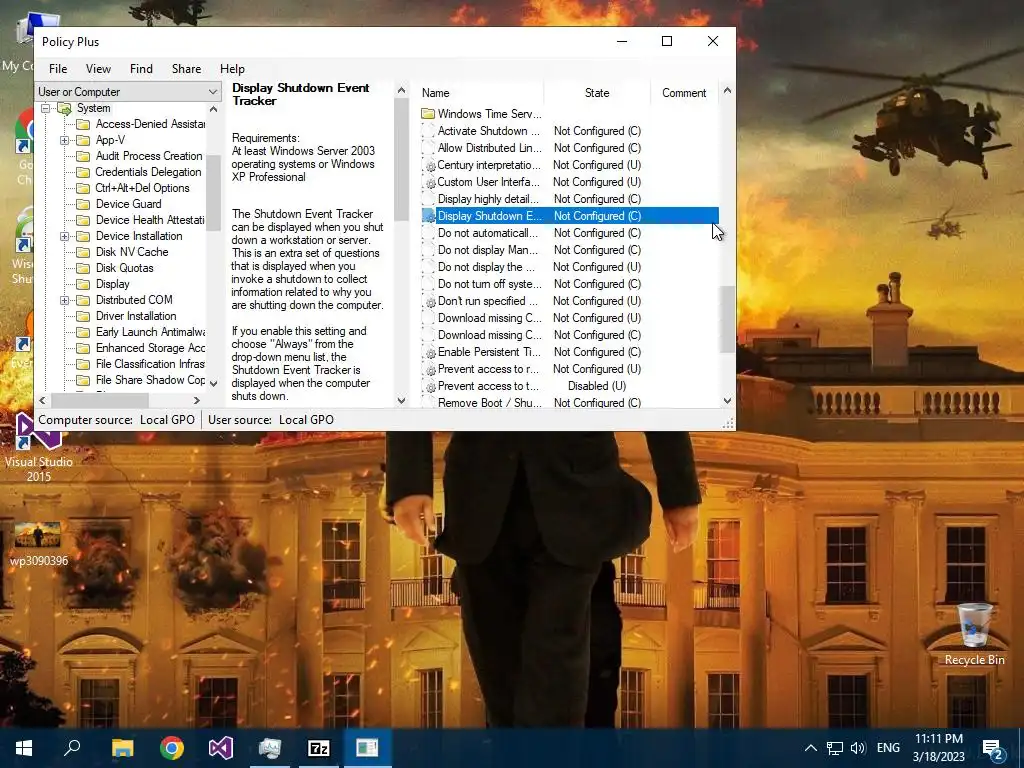The height and width of the screenshot is (768, 1024).
Task: Select File Classification Infrastructure category
Action: (150, 364)
